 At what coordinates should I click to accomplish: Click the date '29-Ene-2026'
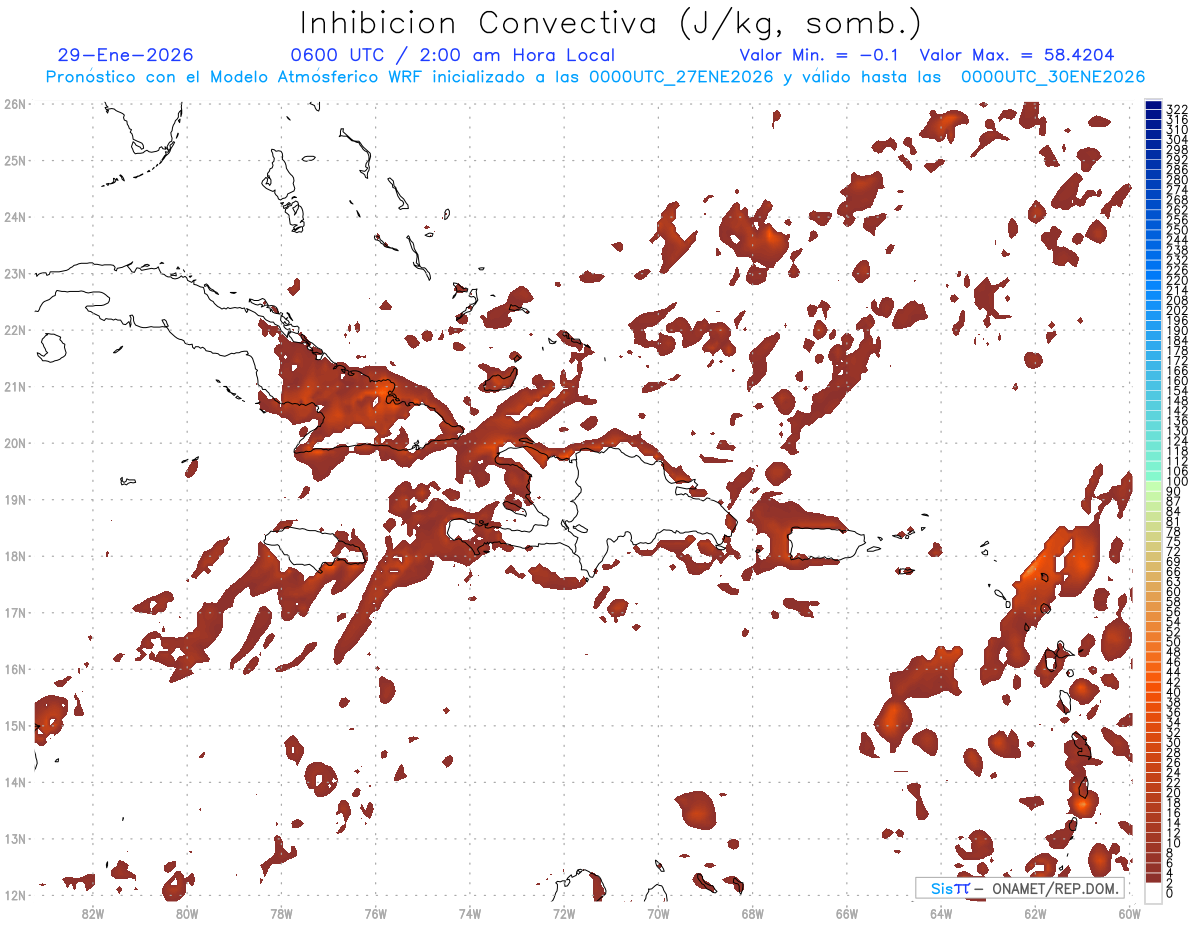[x=126, y=55]
